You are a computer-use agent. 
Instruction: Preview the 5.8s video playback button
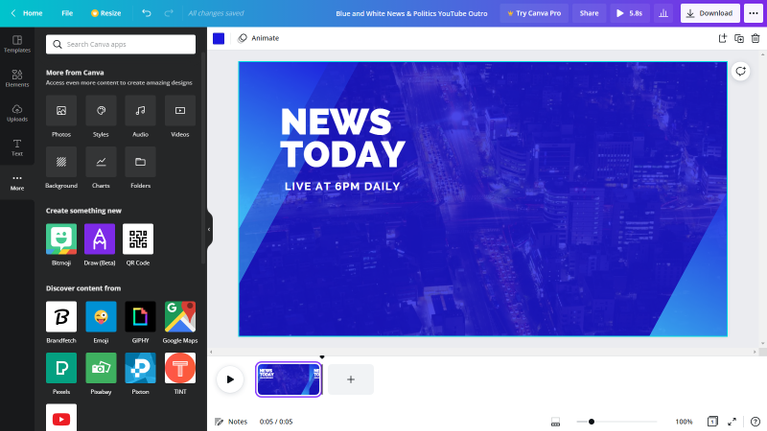(629, 13)
